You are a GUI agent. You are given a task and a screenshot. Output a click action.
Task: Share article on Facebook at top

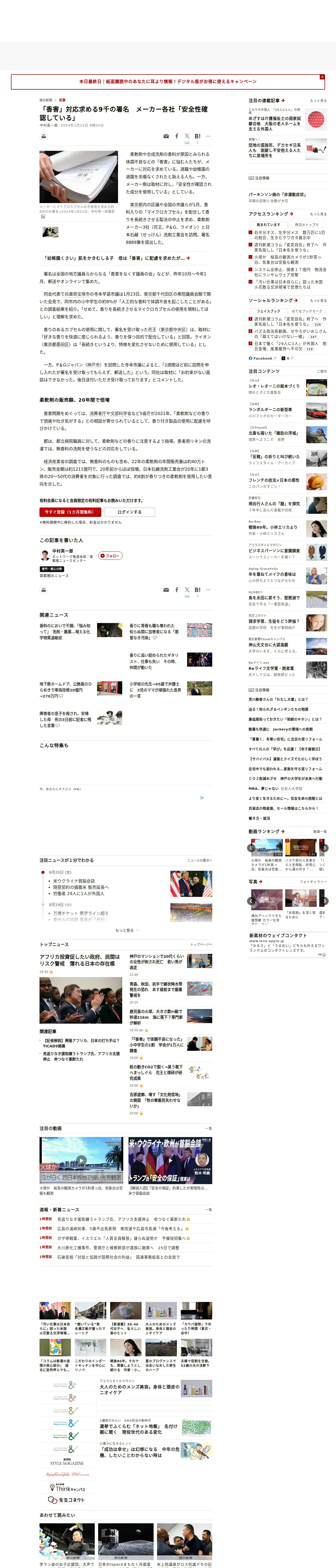[177, 136]
